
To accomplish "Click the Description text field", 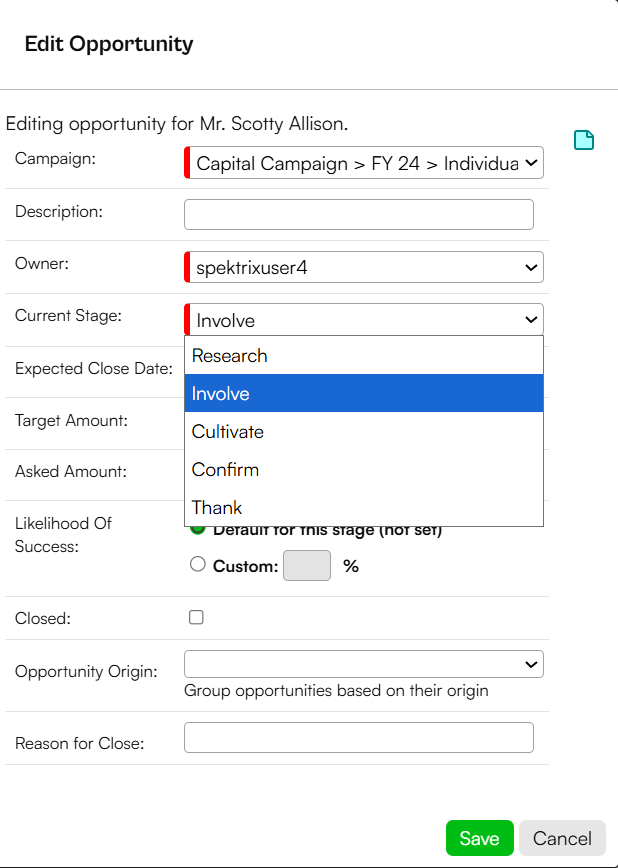I will coord(359,214).
